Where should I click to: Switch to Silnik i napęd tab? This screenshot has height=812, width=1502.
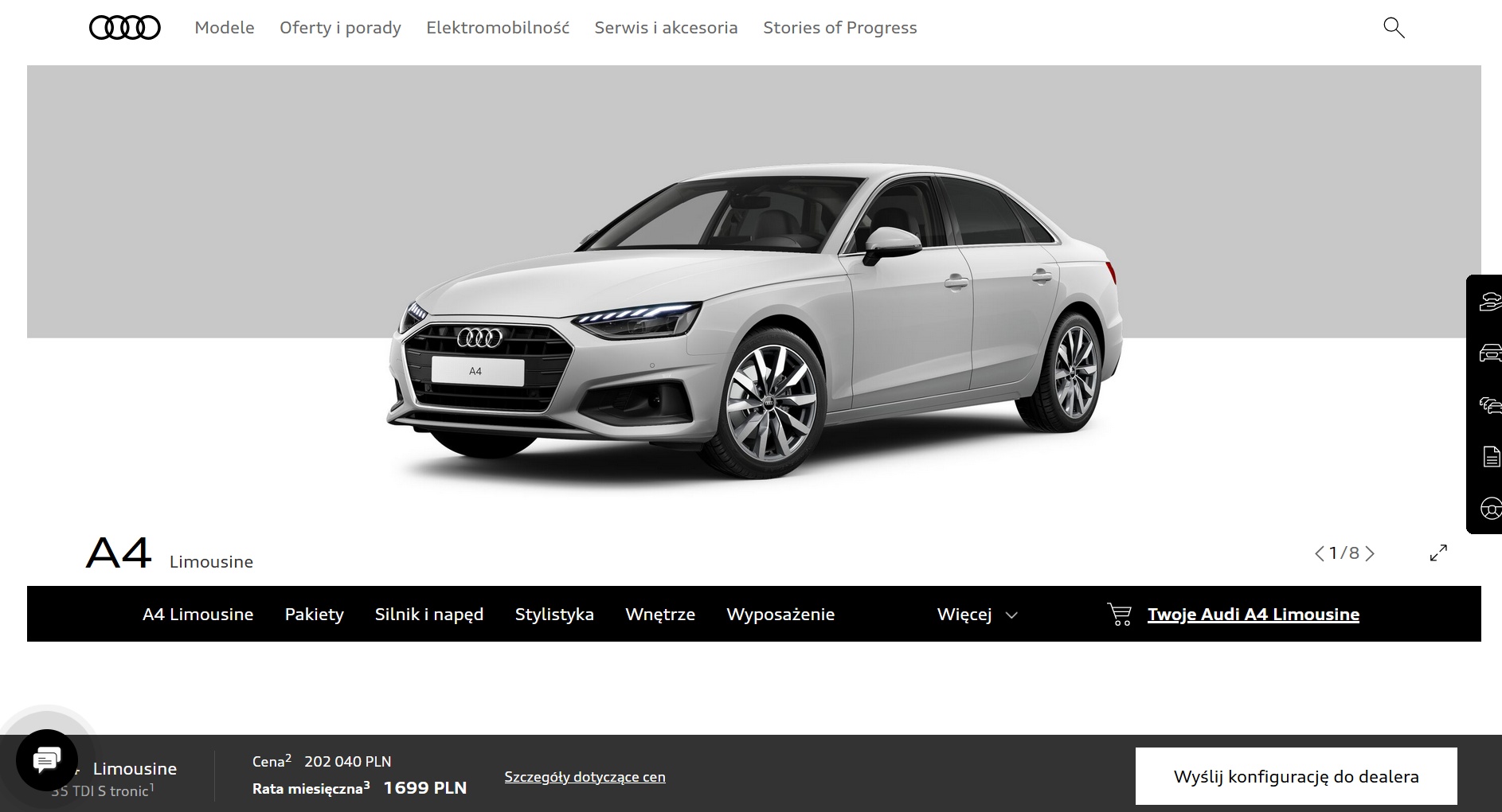tap(429, 615)
